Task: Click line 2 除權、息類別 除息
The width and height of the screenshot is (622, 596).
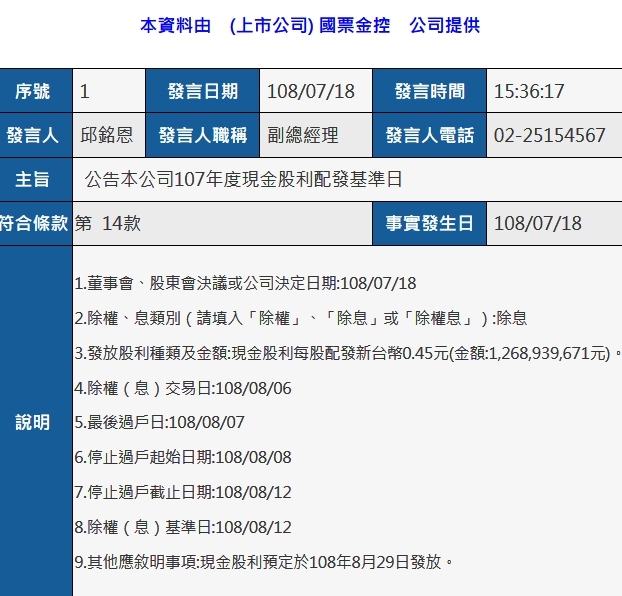Action: [x=301, y=318]
